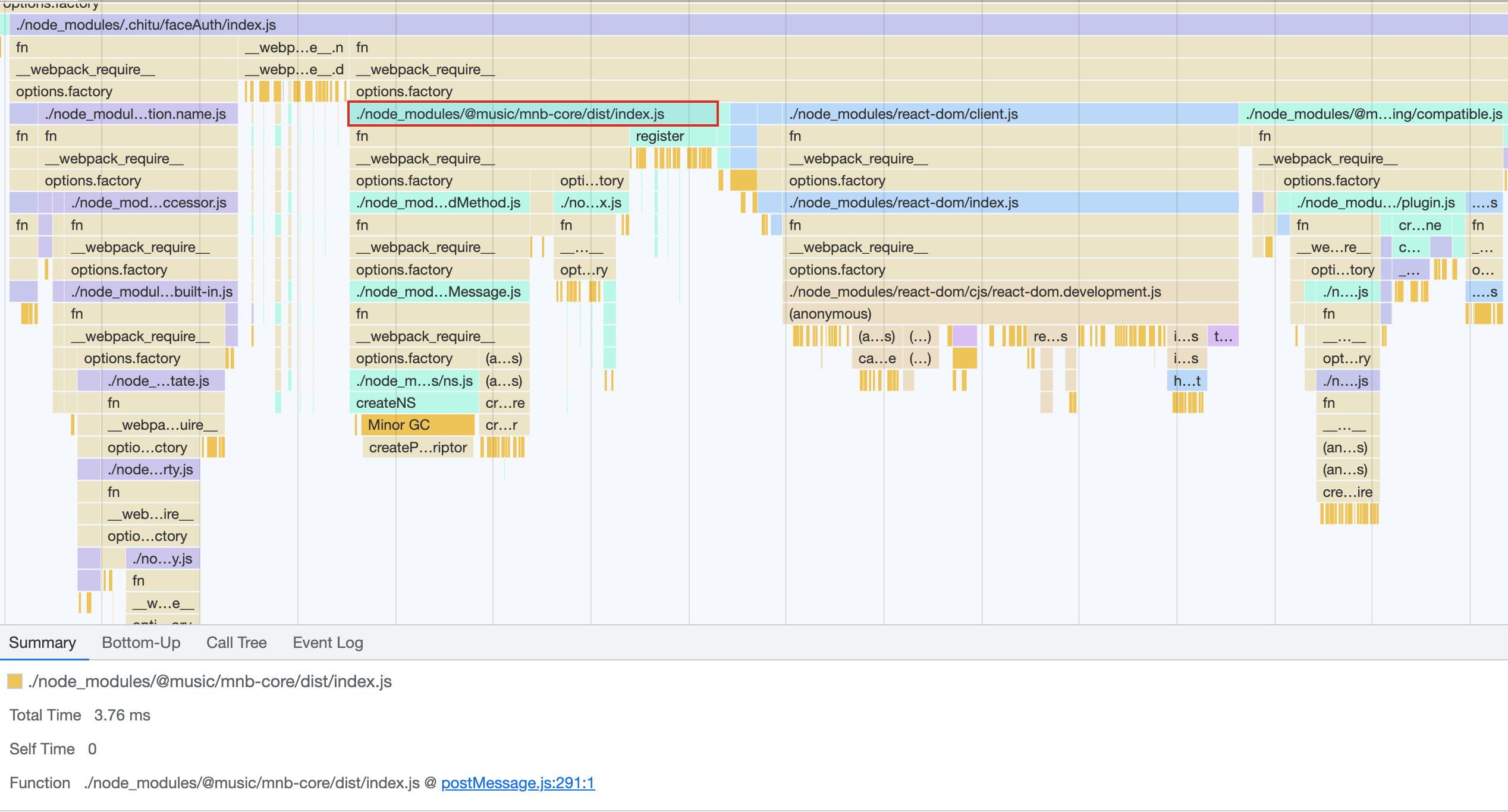This screenshot has height=812, width=1508.
Task: Click the createNS flame block
Action: 413,403
